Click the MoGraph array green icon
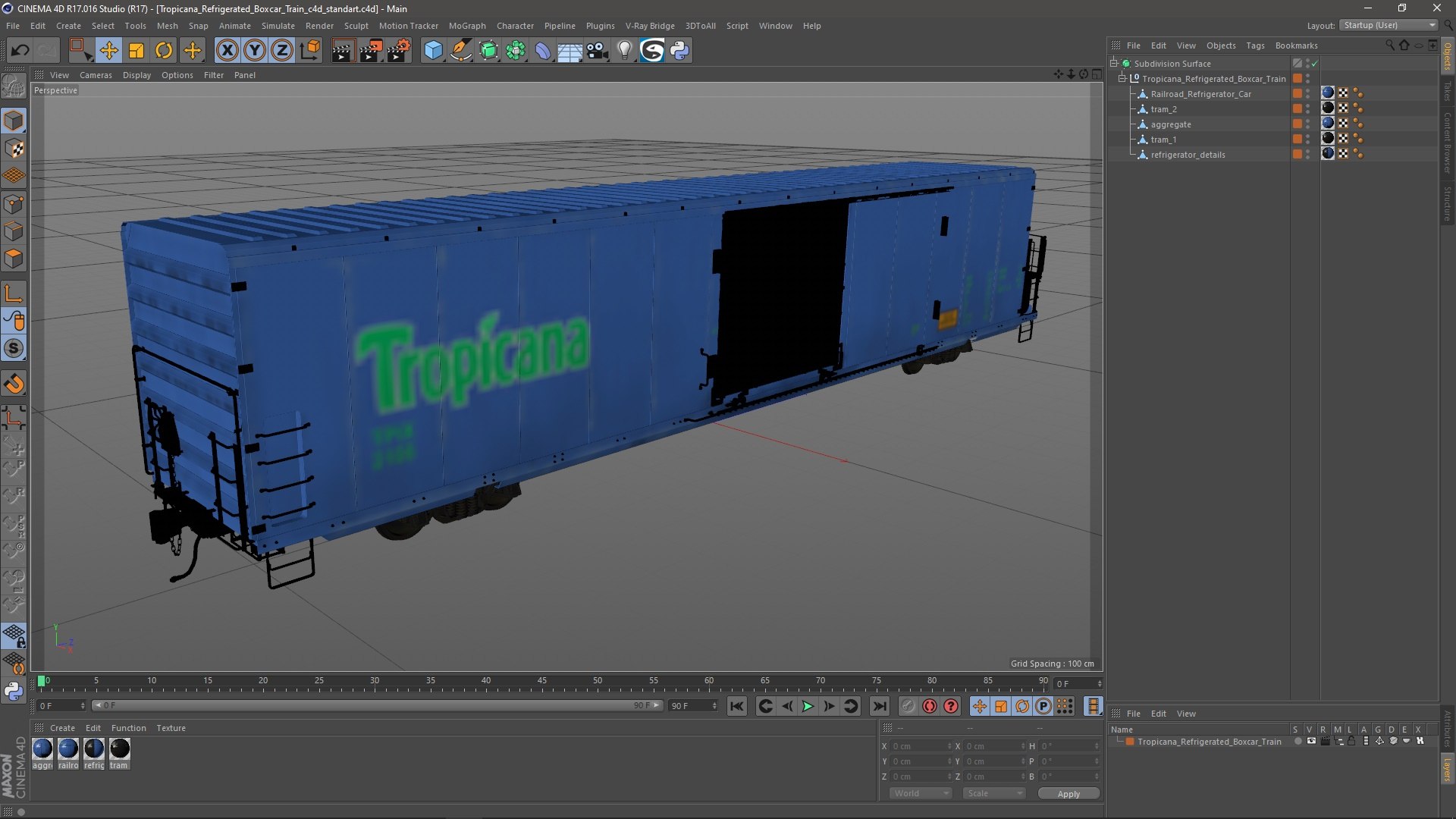This screenshot has width=1456, height=819. 516,51
